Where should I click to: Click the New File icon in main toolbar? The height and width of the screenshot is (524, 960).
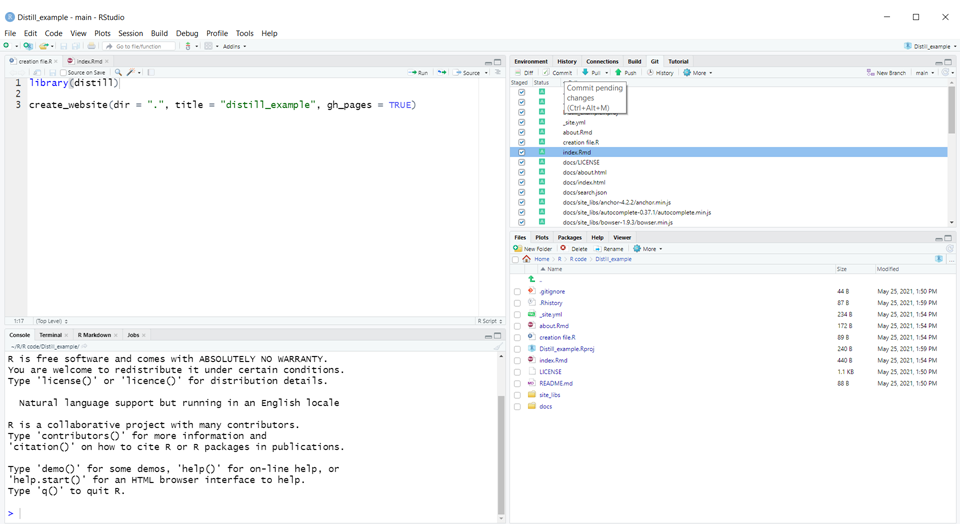pyautogui.click(x=7, y=46)
